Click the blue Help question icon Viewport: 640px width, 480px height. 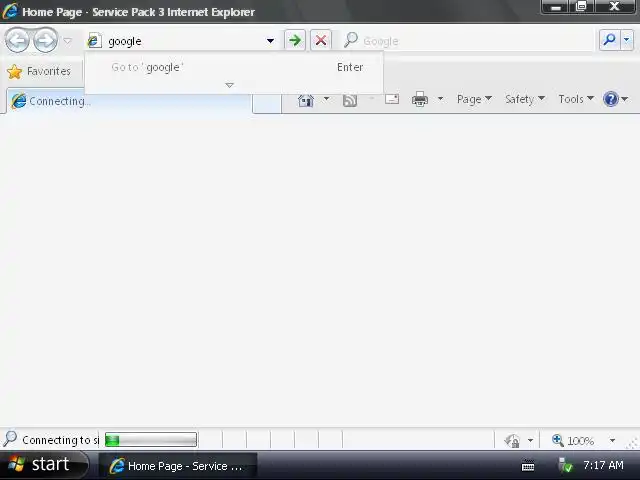pos(611,99)
